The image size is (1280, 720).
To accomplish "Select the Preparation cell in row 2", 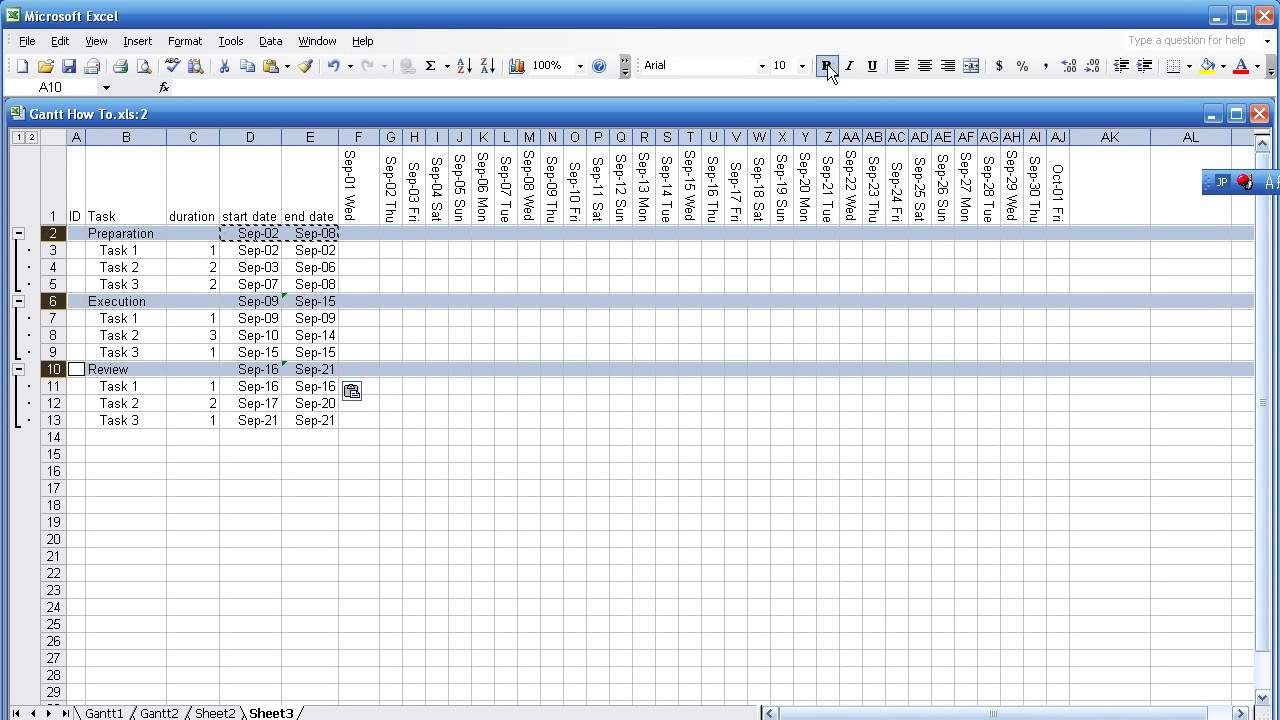I will (x=126, y=233).
